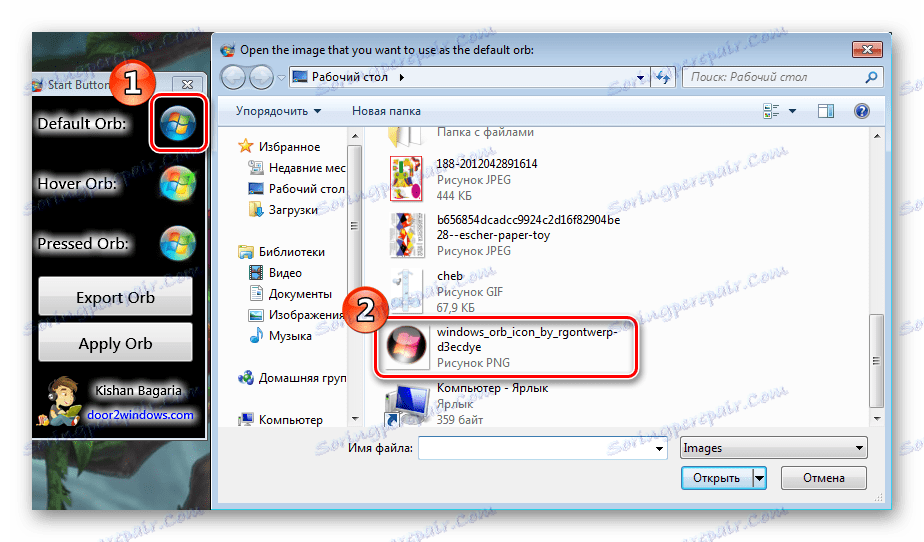The height and width of the screenshot is (542, 924).
Task: Click the Kishan Bagaria avatar picture
Action: click(x=61, y=402)
